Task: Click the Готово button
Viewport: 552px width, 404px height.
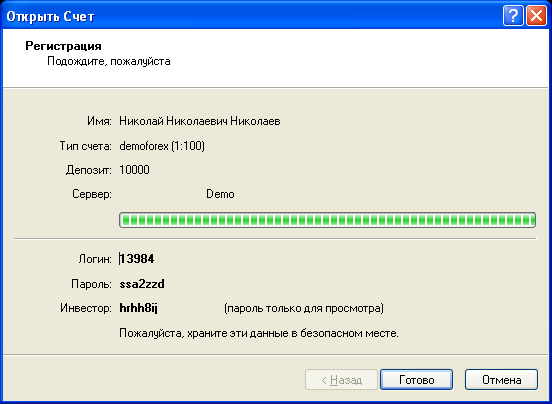Action: tap(416, 380)
